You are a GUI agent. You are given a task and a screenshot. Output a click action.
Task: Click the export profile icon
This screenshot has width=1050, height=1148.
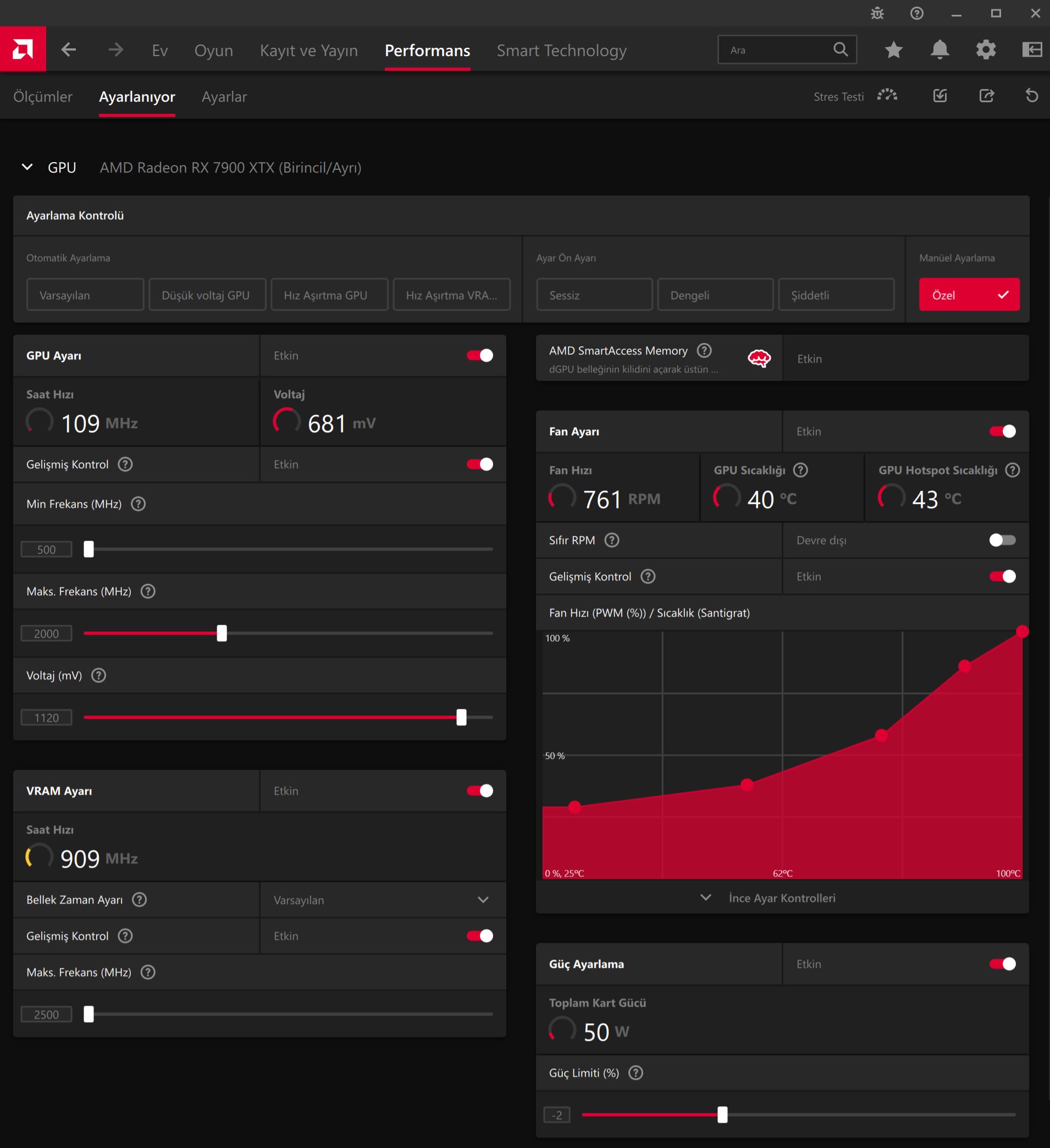[x=986, y=96]
